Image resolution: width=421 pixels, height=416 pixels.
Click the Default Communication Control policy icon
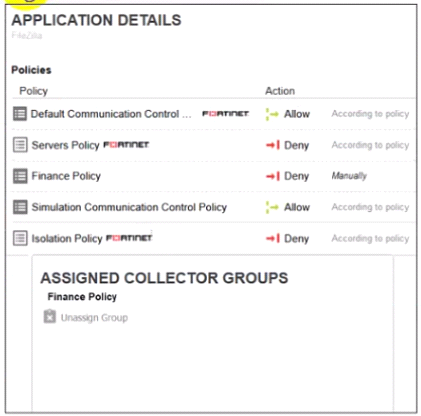(20, 114)
